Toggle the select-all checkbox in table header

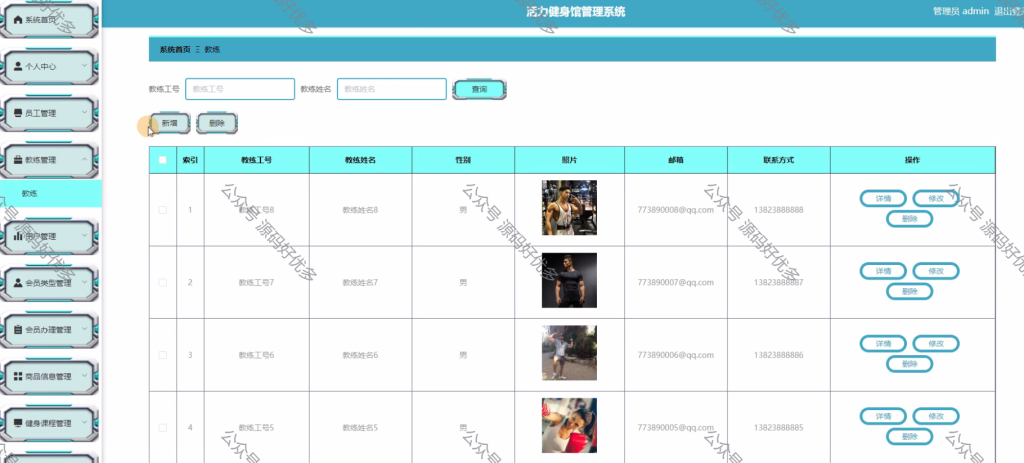click(163, 160)
